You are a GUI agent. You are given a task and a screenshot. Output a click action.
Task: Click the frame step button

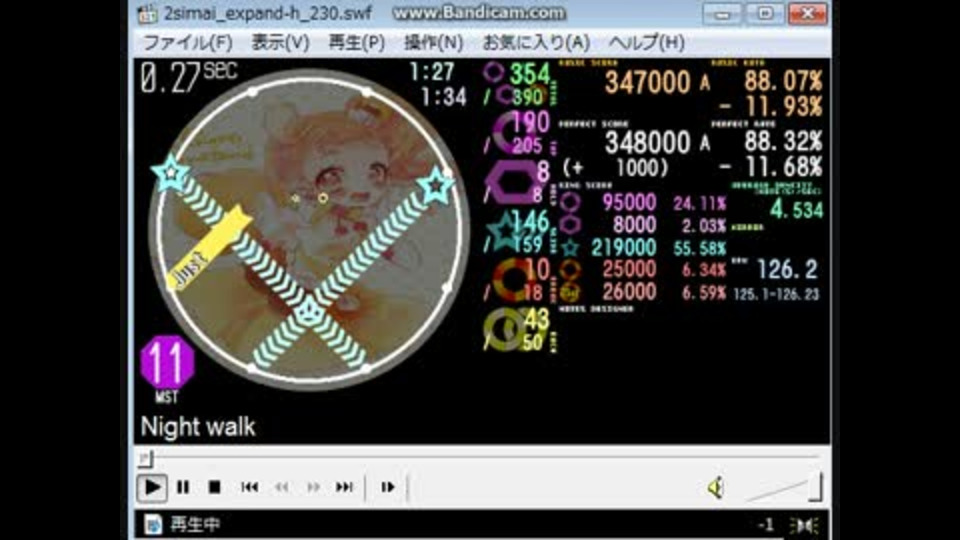tap(388, 487)
